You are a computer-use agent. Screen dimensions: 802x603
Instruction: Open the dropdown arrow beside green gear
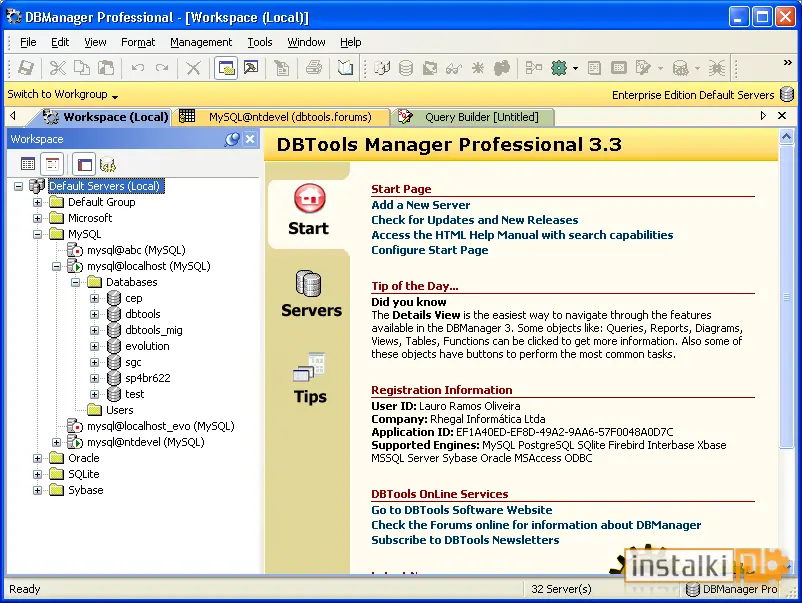(575, 68)
